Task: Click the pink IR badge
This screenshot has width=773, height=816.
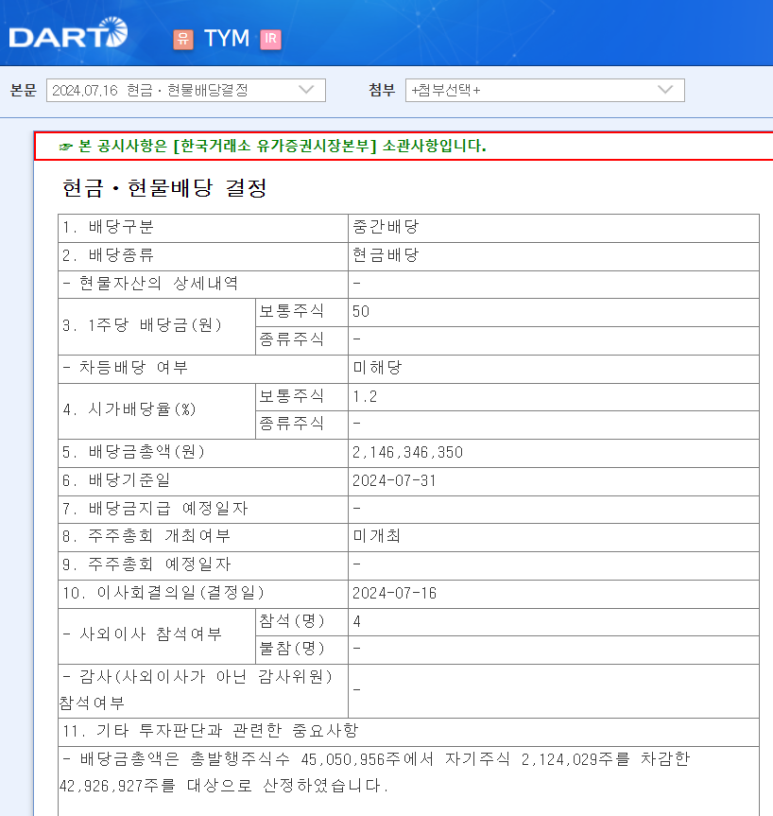Action: click(x=270, y=39)
